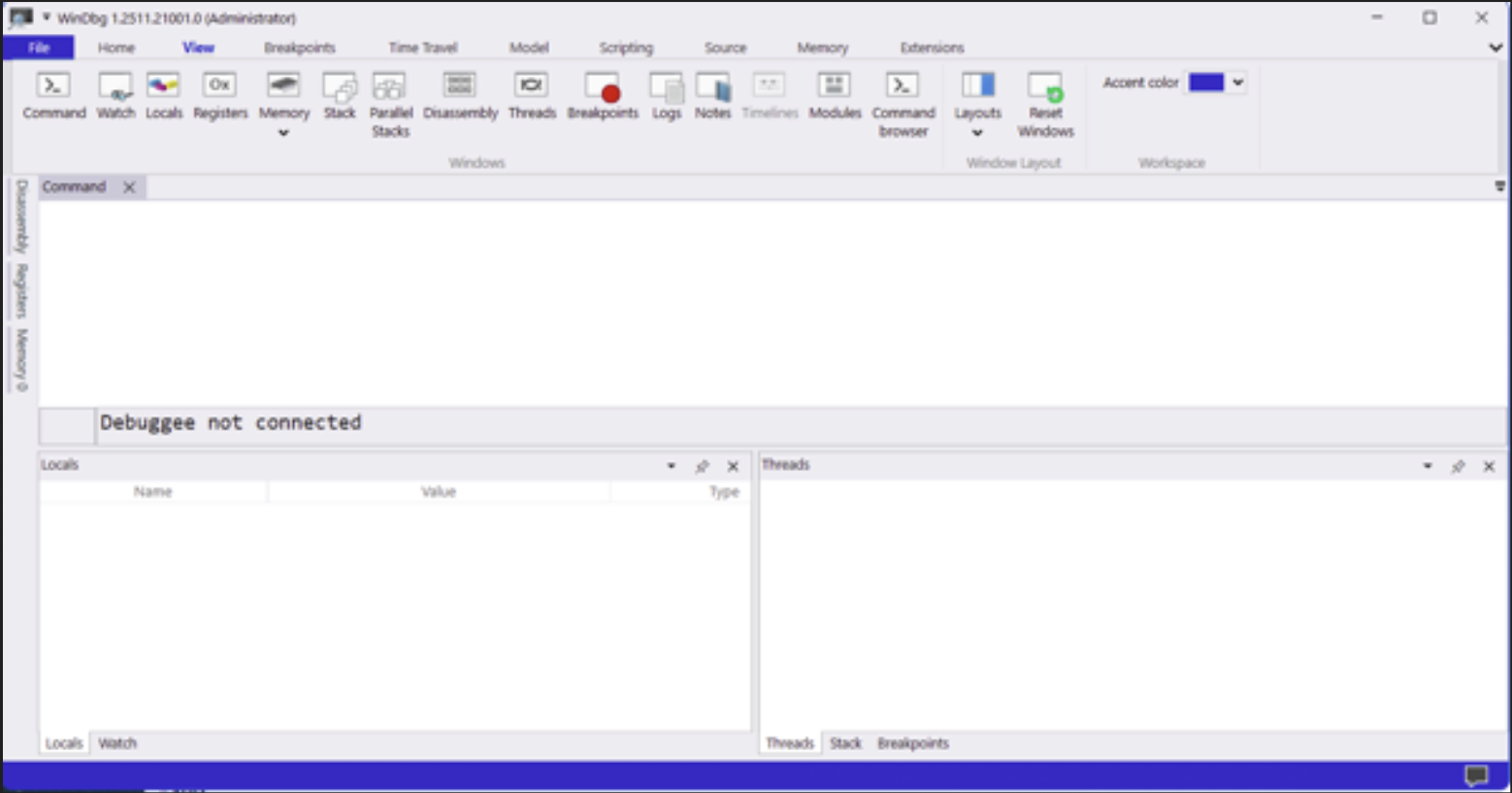Switch to the Time Travel ribbon tab
This screenshot has height=793, width=1512.
pyautogui.click(x=422, y=48)
